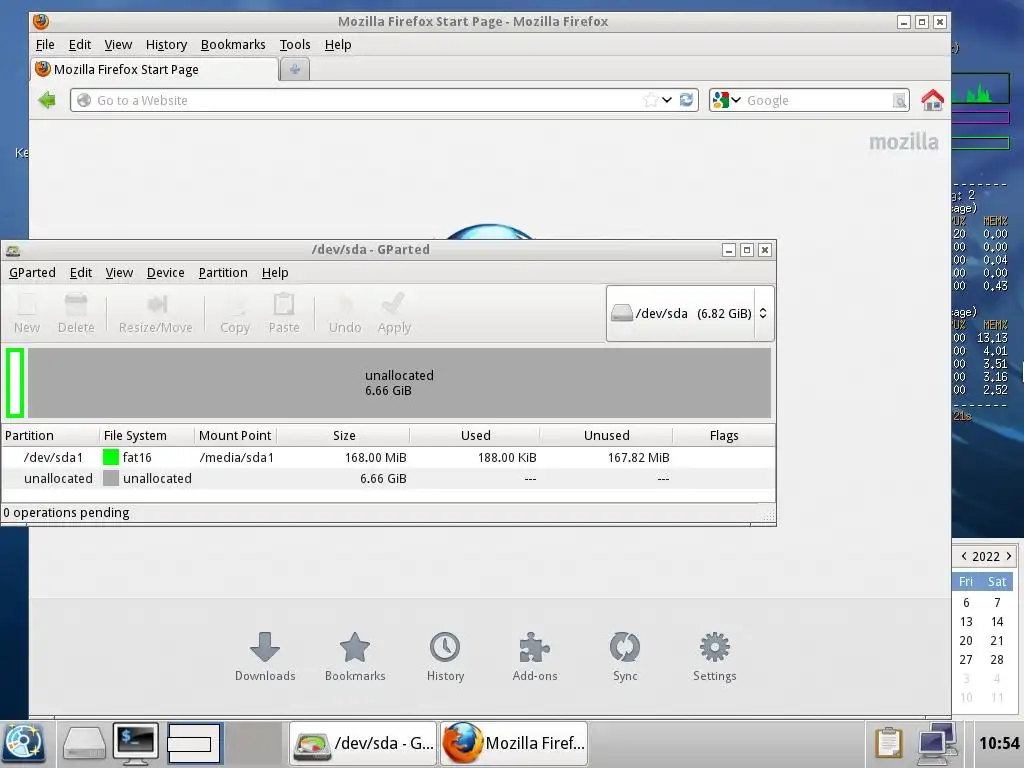Open Firefox's History menu
This screenshot has height=768, width=1024.
166,44
